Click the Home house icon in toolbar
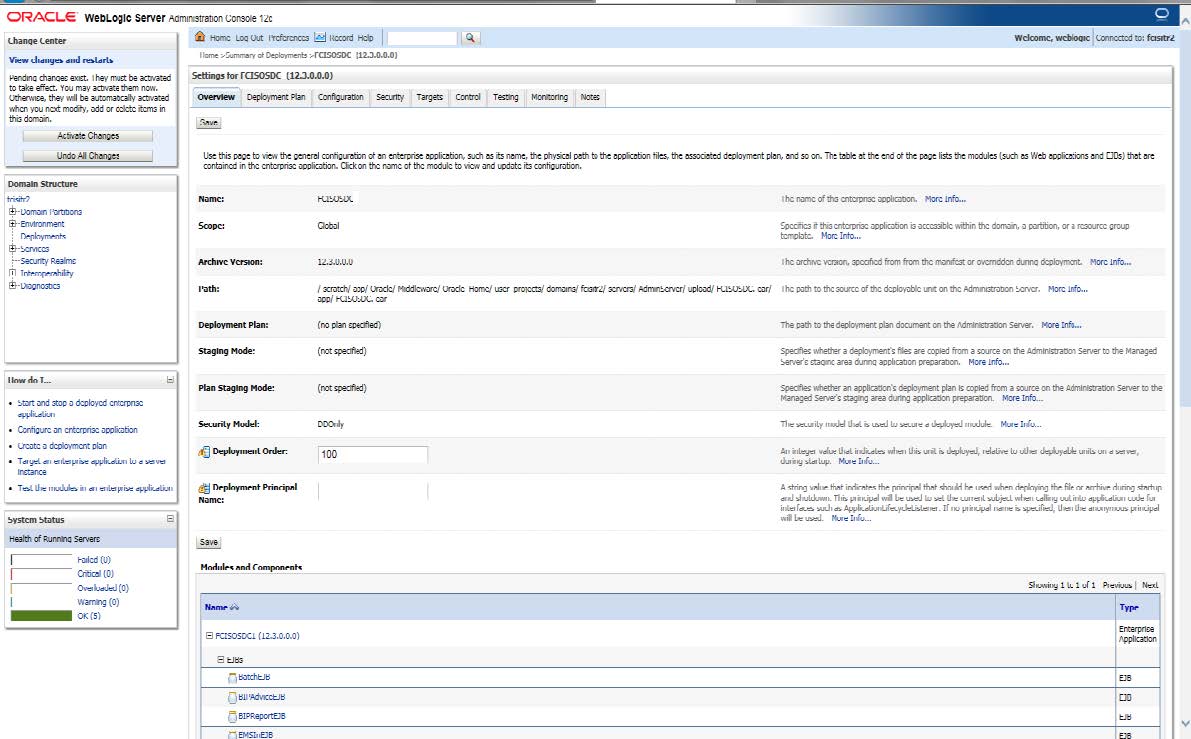This screenshot has height=739, width=1191. click(x=200, y=36)
